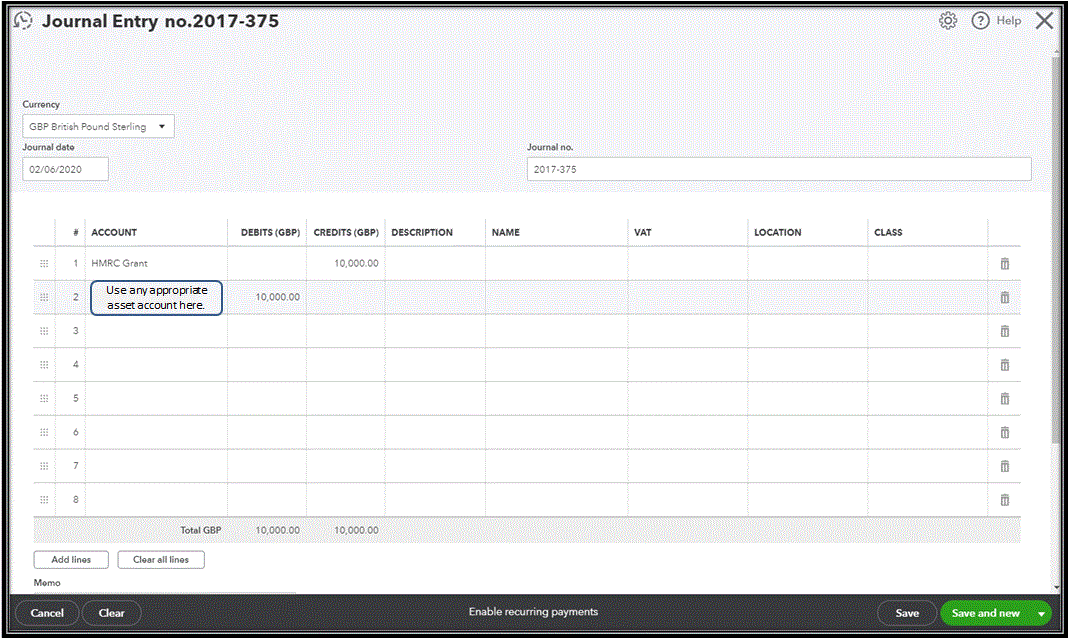Screen dimensions: 1069x639
Task: Select line 1 credit 10,000.00 cell
Action: tap(346, 263)
